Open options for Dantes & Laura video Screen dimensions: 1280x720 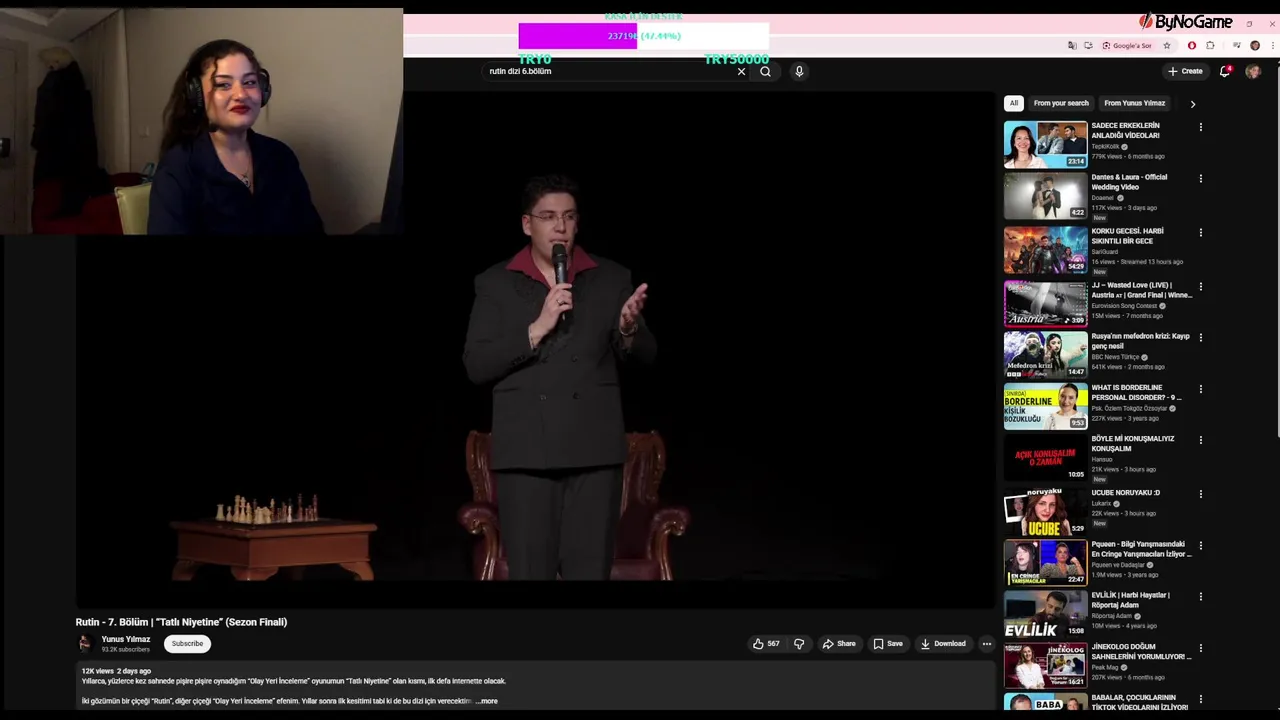click(x=1201, y=179)
